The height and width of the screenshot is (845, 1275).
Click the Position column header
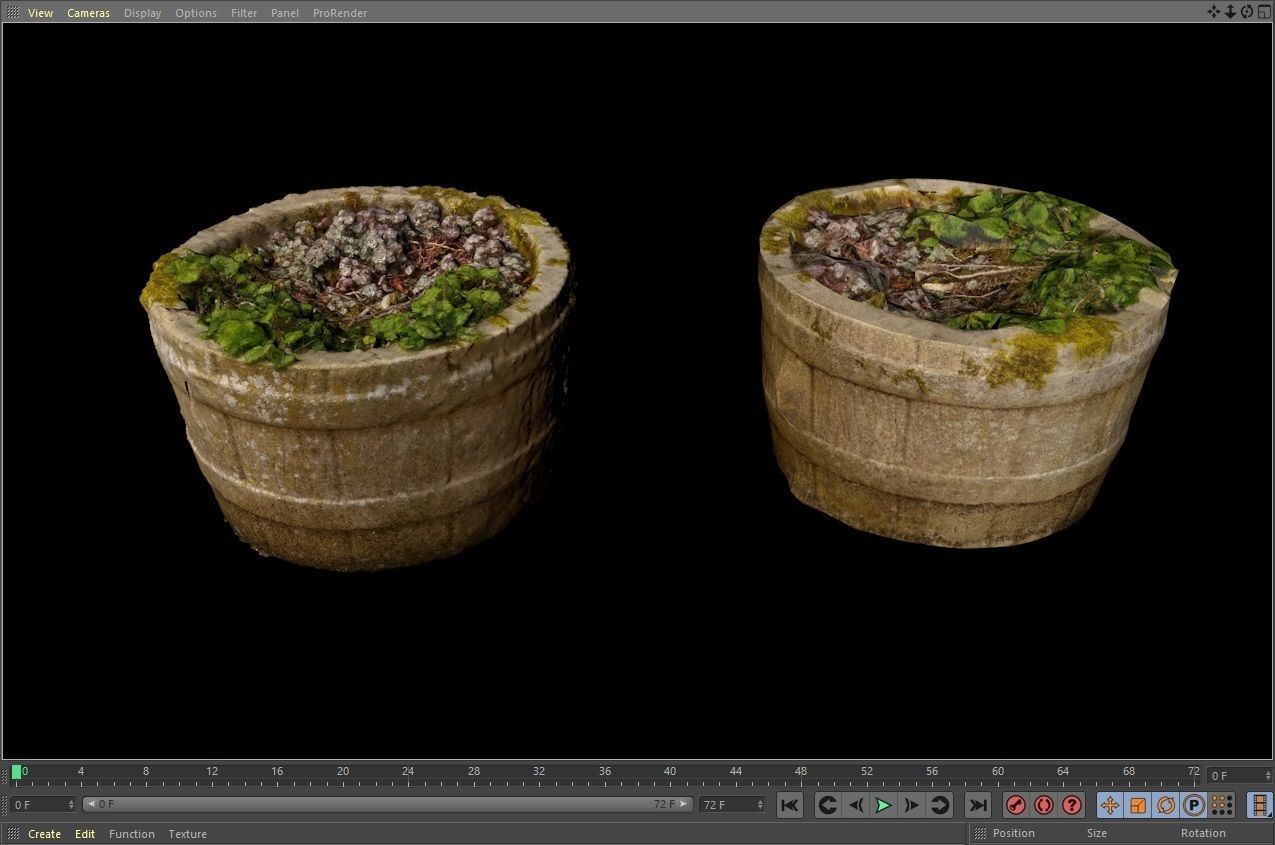(x=1014, y=833)
